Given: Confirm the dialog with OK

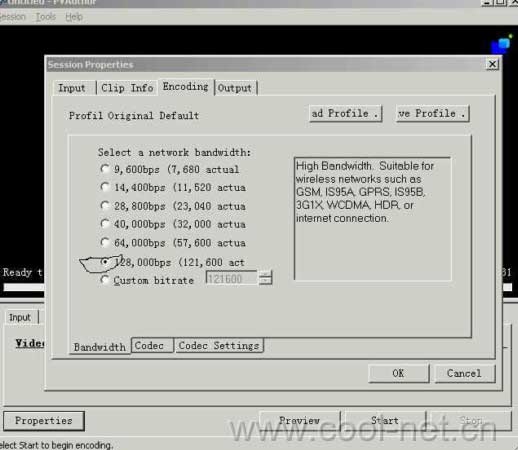Looking at the screenshot, I should pyautogui.click(x=398, y=373).
